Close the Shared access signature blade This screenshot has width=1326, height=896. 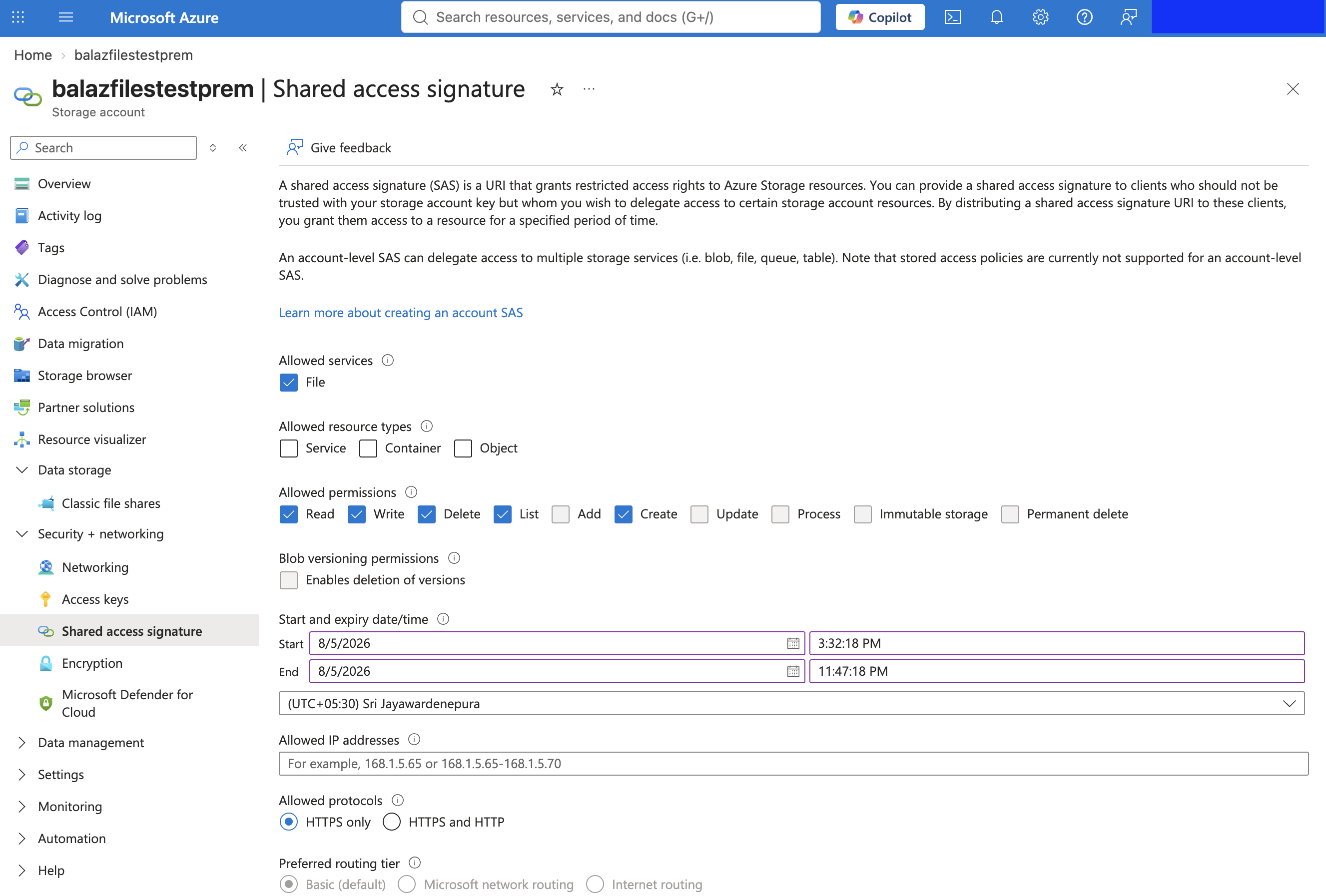1293,89
